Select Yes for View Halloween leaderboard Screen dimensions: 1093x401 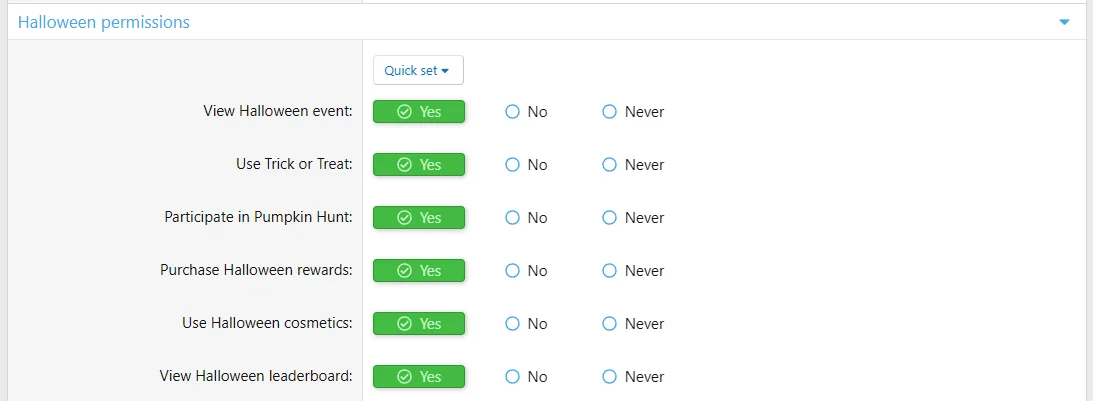click(x=418, y=377)
